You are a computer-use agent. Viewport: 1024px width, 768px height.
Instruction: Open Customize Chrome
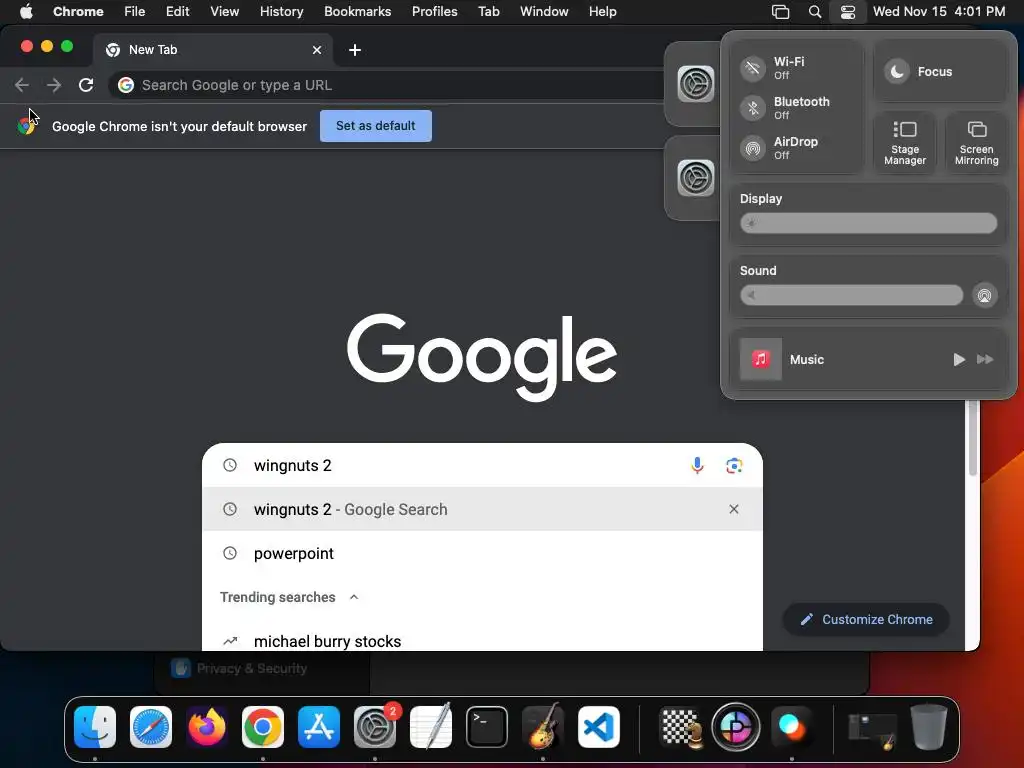pyautogui.click(x=866, y=619)
